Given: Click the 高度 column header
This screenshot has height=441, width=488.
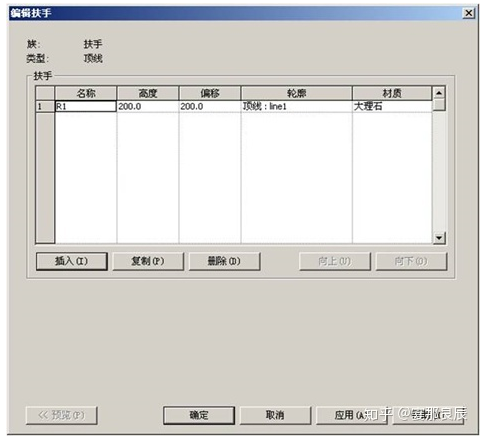Looking at the screenshot, I should [x=148, y=93].
